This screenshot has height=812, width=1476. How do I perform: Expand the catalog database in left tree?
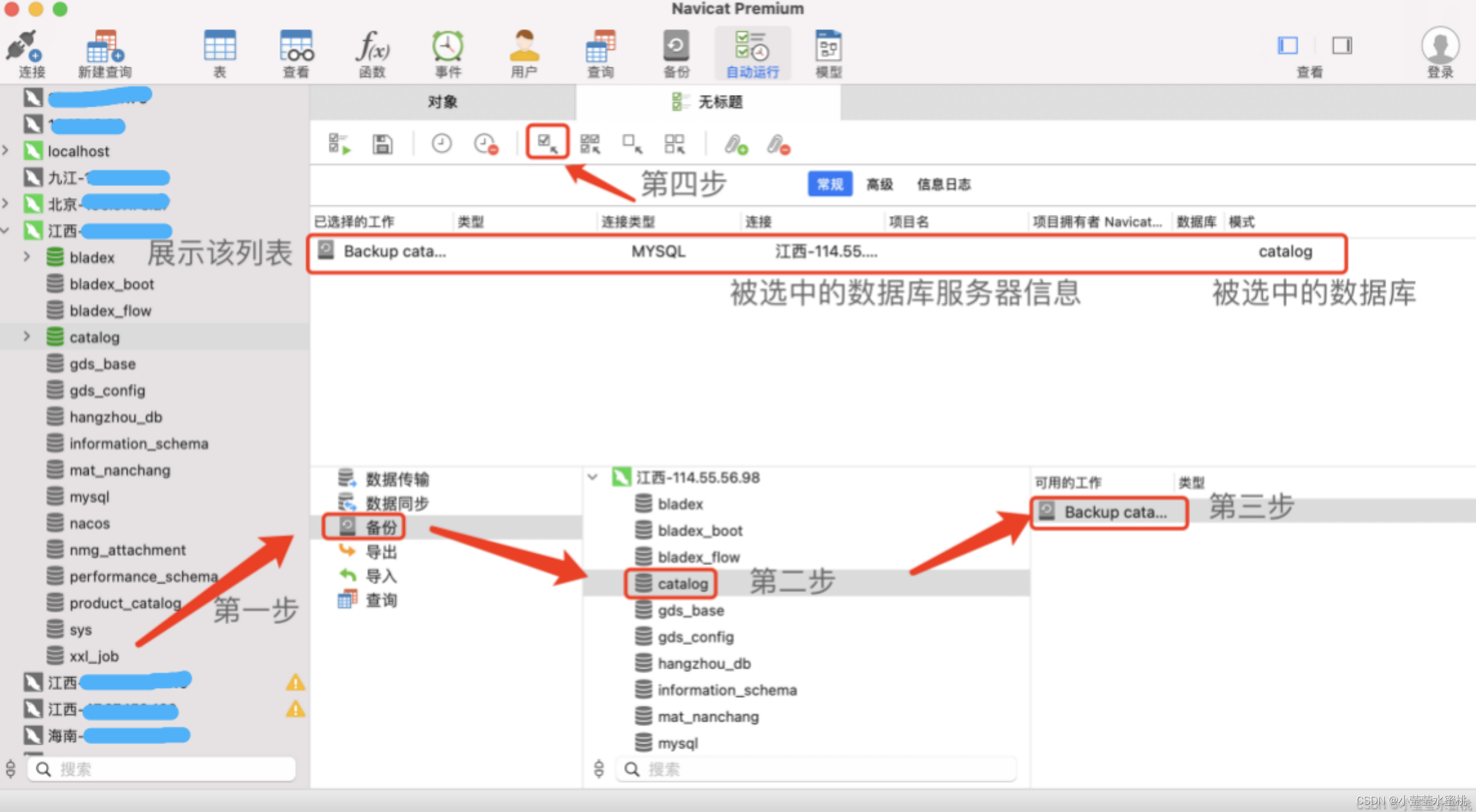pyautogui.click(x=27, y=337)
